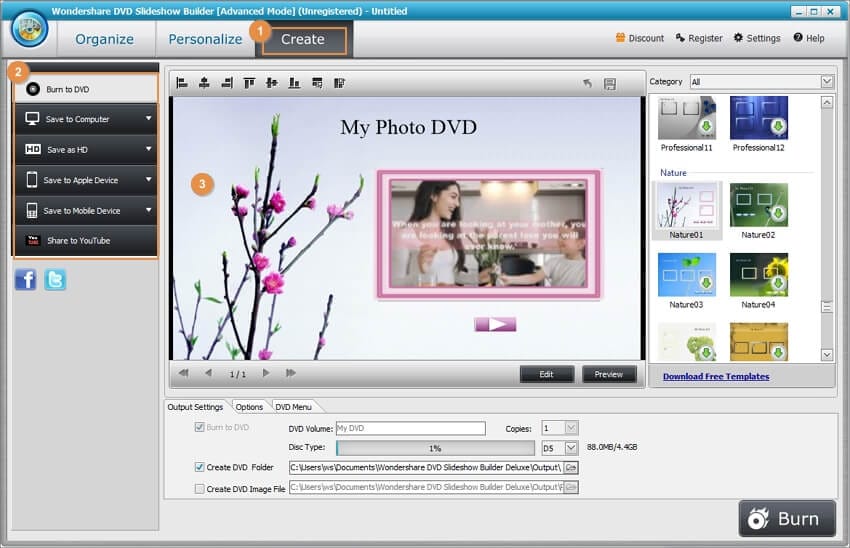Browse for the DVD folder path
This screenshot has width=850, height=548.
tap(571, 467)
